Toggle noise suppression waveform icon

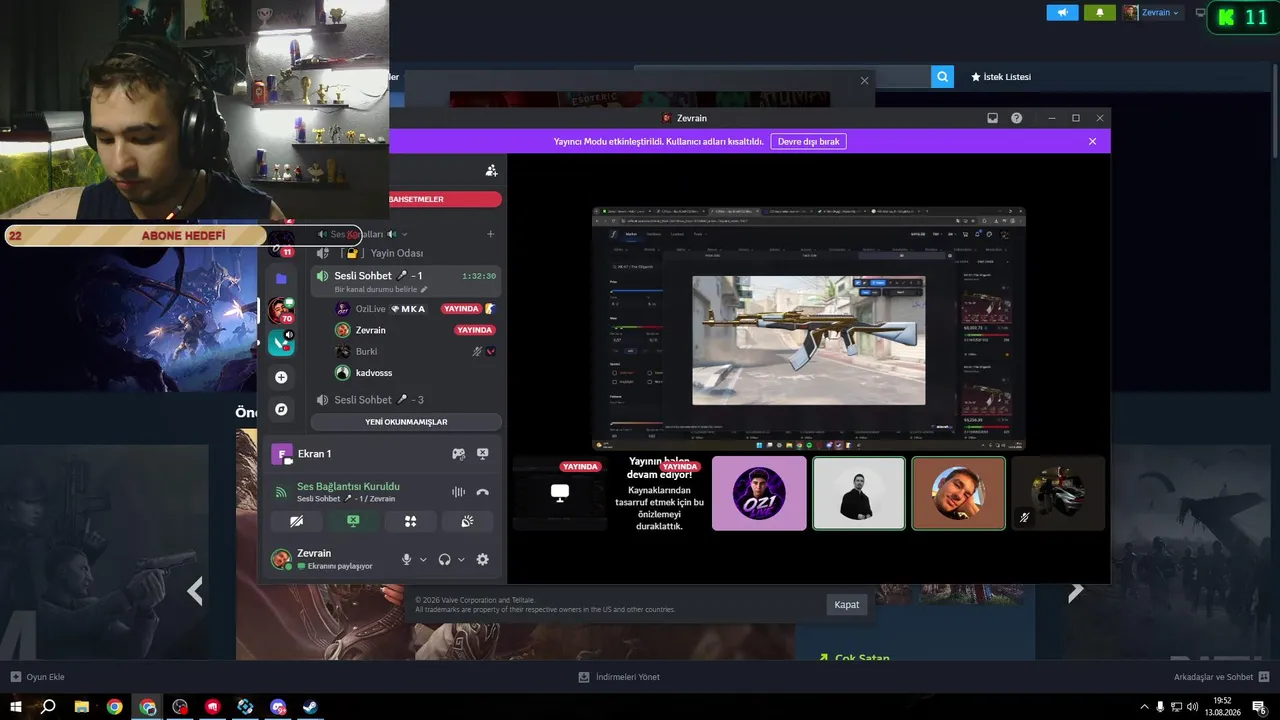point(458,492)
